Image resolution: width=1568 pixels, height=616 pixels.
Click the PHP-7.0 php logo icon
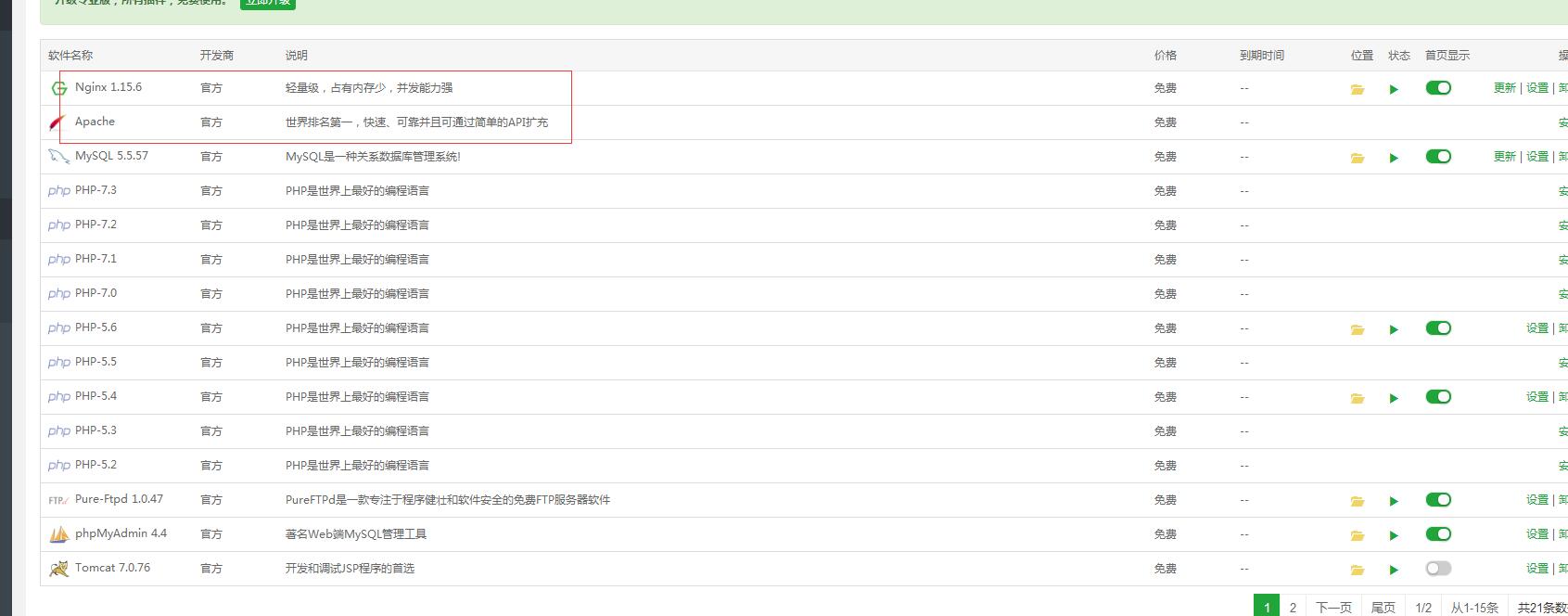coord(58,294)
